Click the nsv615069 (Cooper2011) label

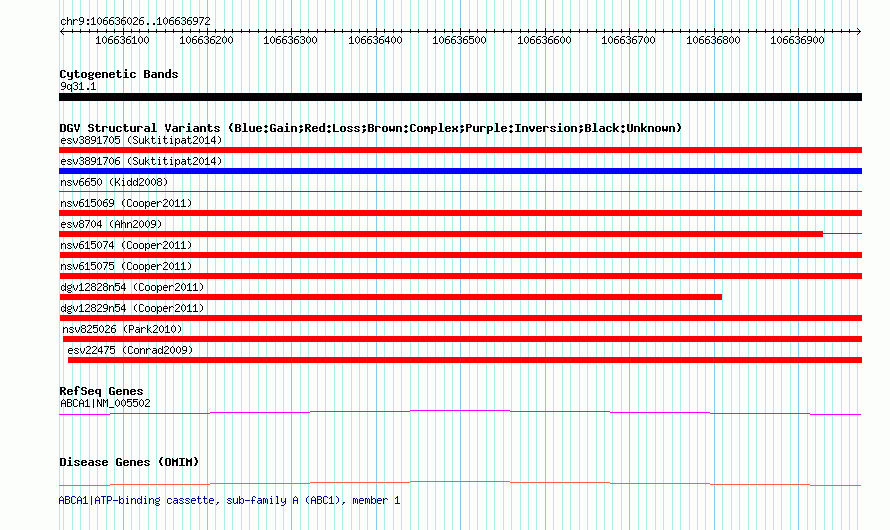[x=126, y=203]
